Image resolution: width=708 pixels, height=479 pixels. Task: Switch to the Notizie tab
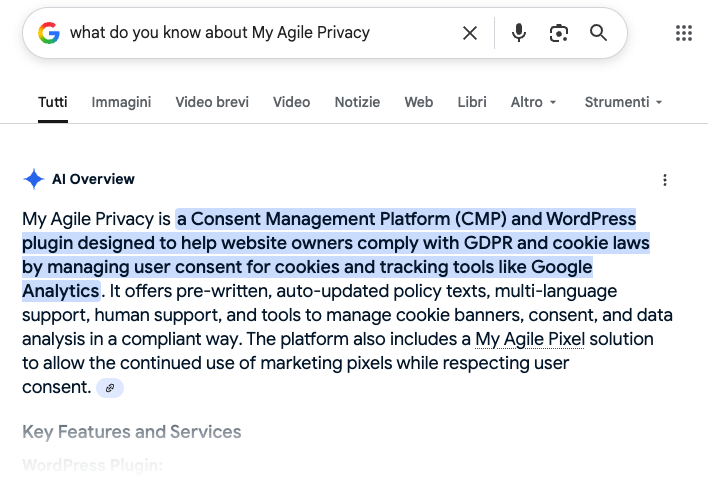pyautogui.click(x=357, y=102)
